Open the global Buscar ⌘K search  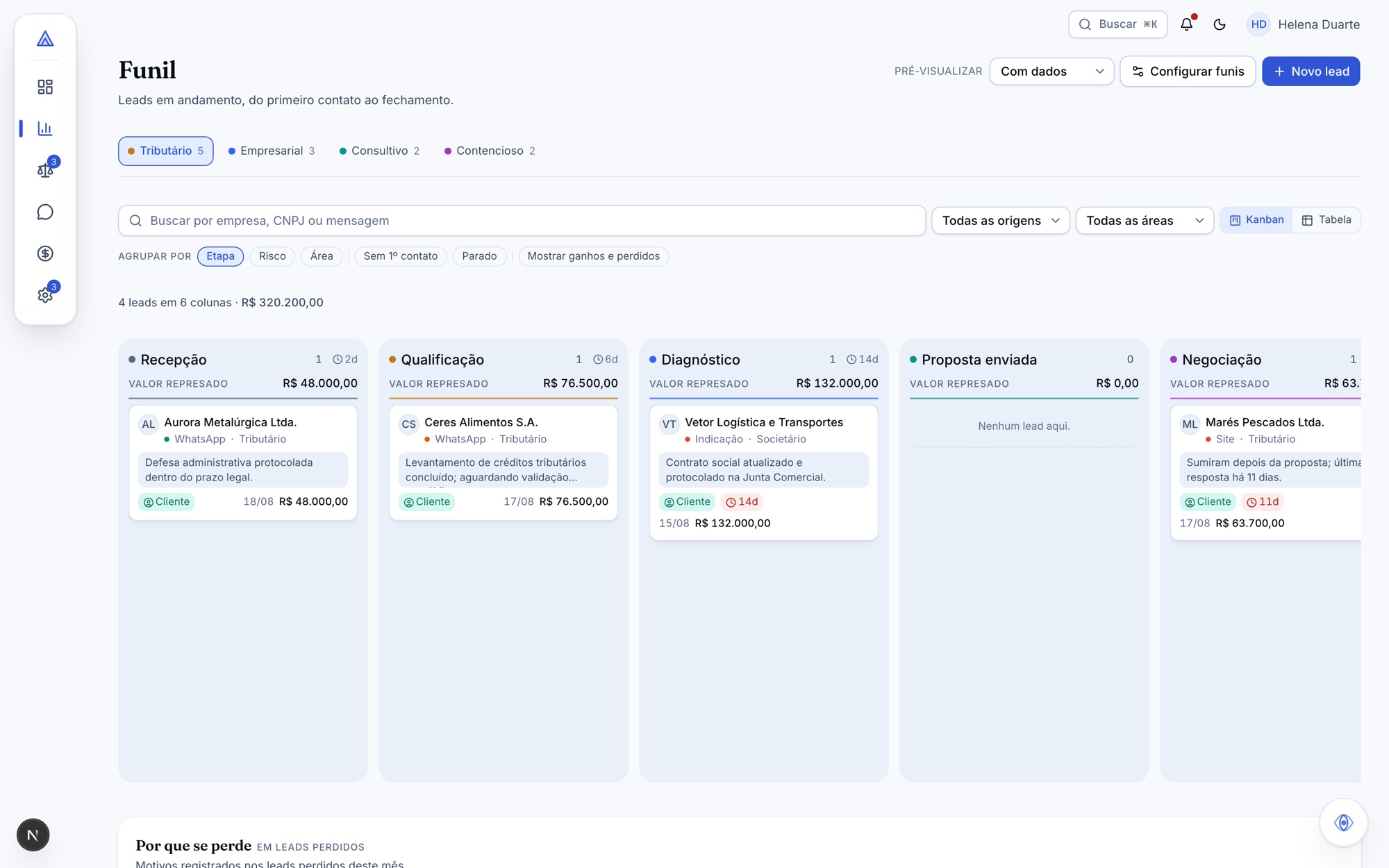click(x=1117, y=24)
